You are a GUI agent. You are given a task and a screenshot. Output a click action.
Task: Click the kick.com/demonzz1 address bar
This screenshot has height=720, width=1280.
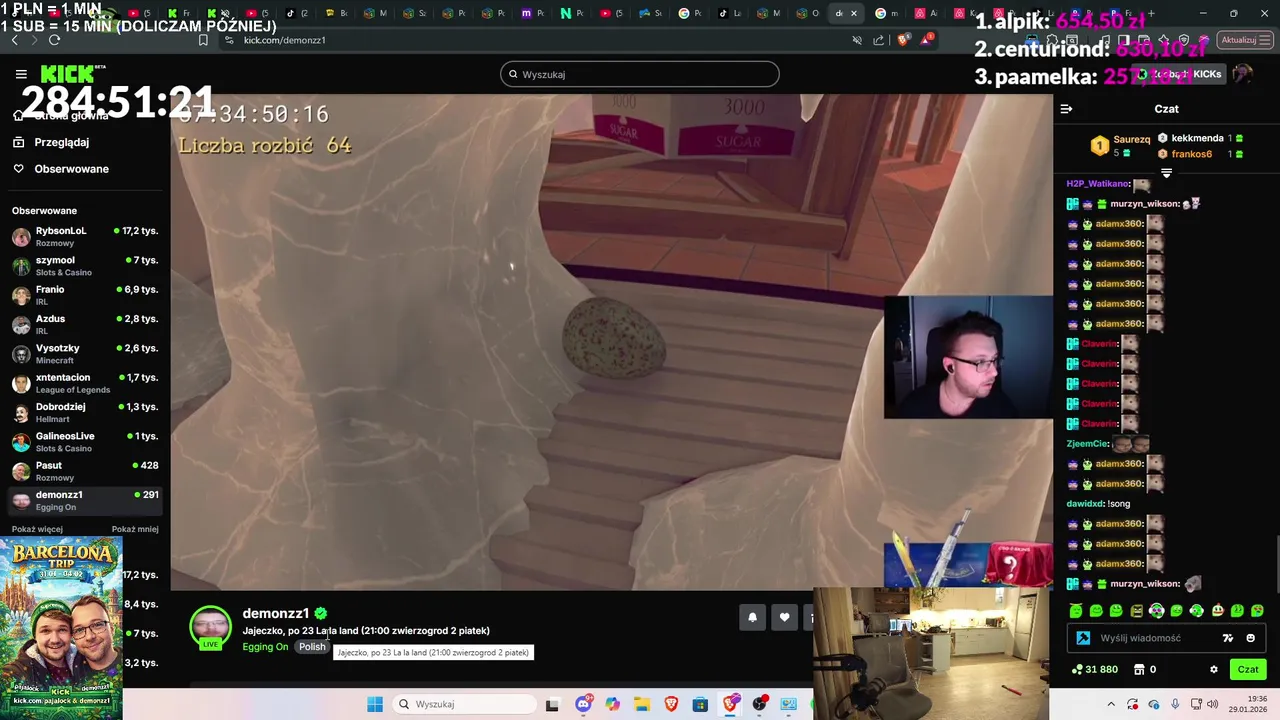[x=285, y=40]
